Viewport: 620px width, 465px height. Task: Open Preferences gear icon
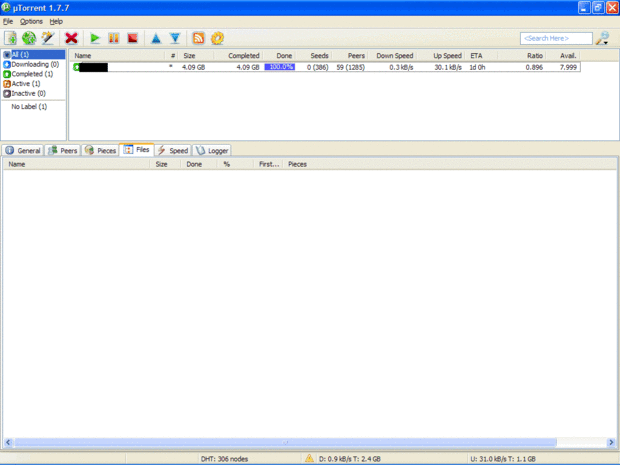pyautogui.click(x=217, y=38)
